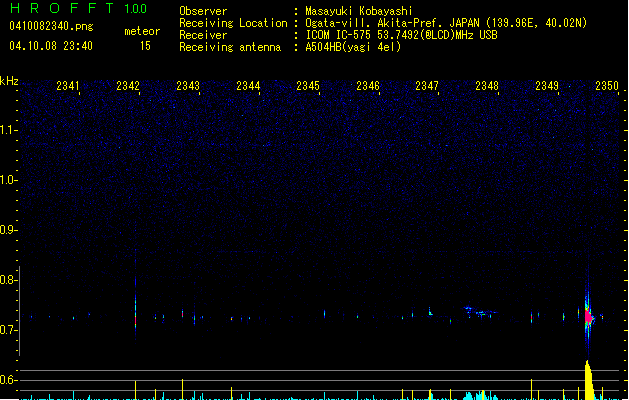629x400 pixels.
Task: Click the version number 1.0.0
Action: coord(135,8)
